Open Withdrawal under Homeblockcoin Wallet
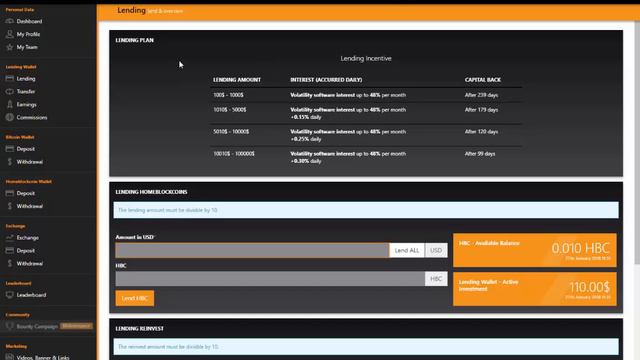This screenshot has width=640, height=360. click(29, 206)
